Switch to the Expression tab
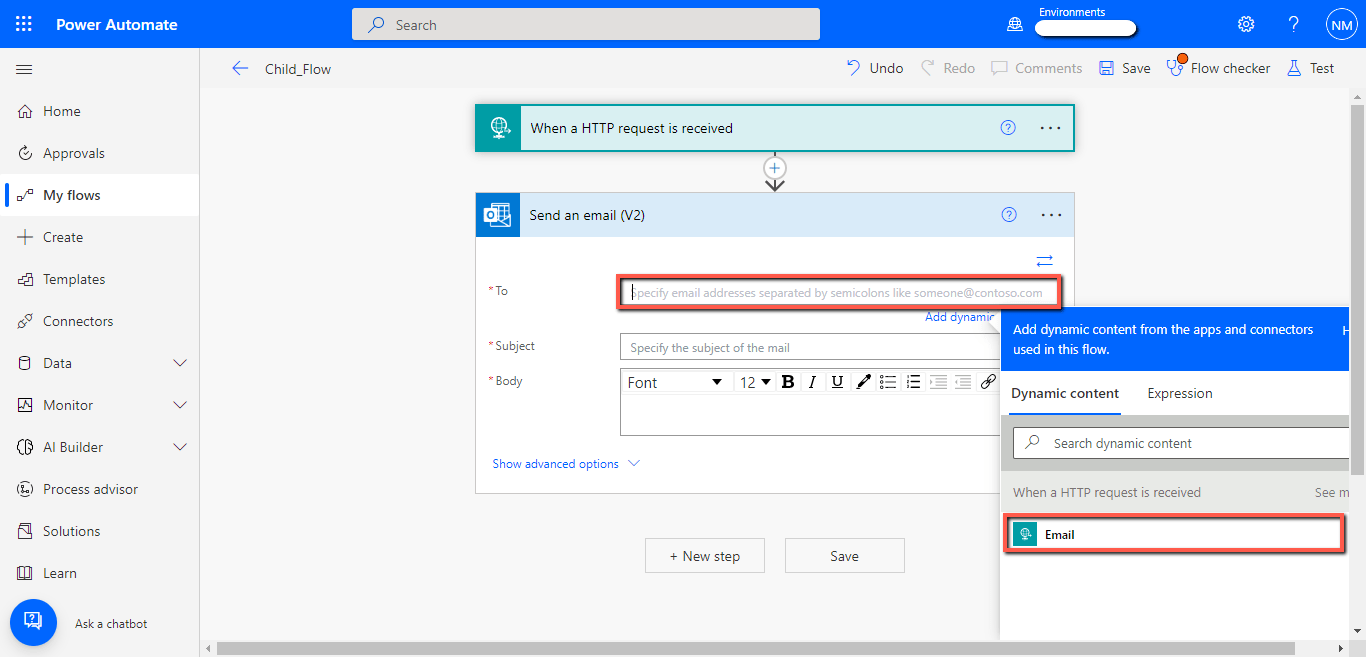The height and width of the screenshot is (657, 1366). (1180, 393)
